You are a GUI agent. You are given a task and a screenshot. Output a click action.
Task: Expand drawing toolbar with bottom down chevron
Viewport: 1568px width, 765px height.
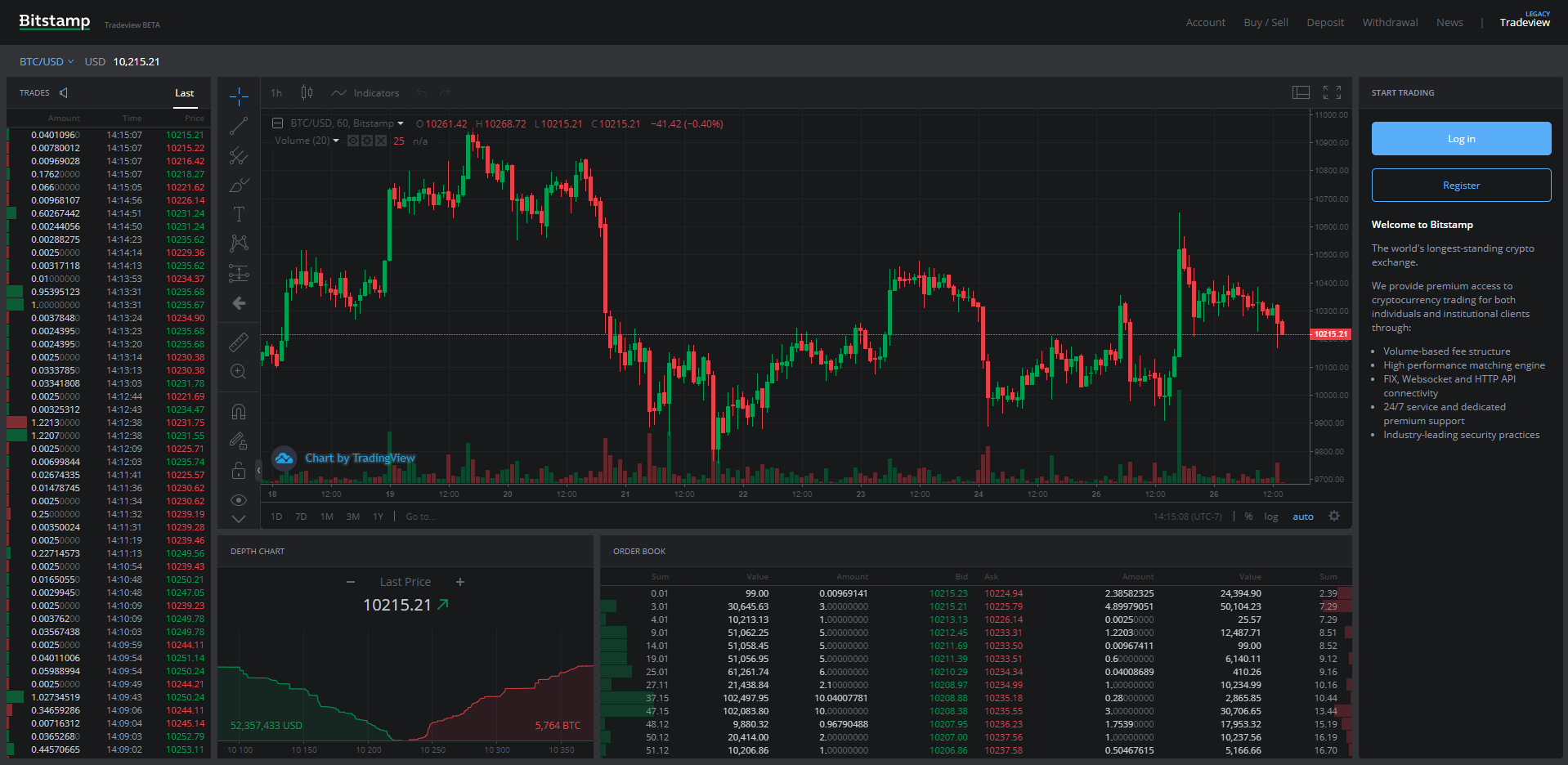pos(239,518)
